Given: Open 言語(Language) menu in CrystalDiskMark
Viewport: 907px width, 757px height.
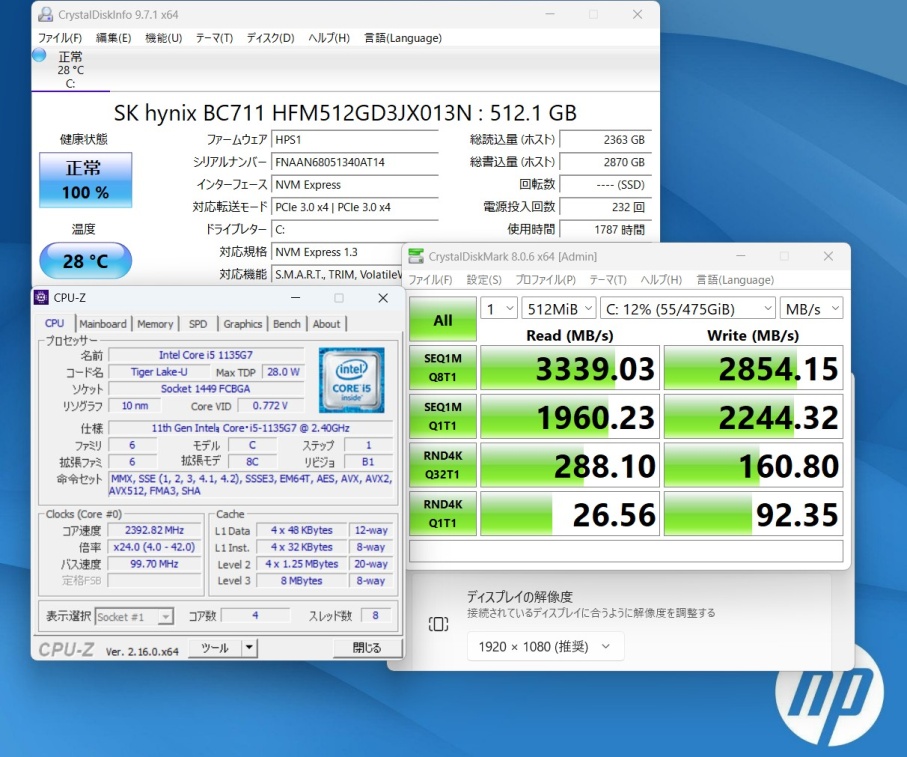Looking at the screenshot, I should (x=735, y=280).
